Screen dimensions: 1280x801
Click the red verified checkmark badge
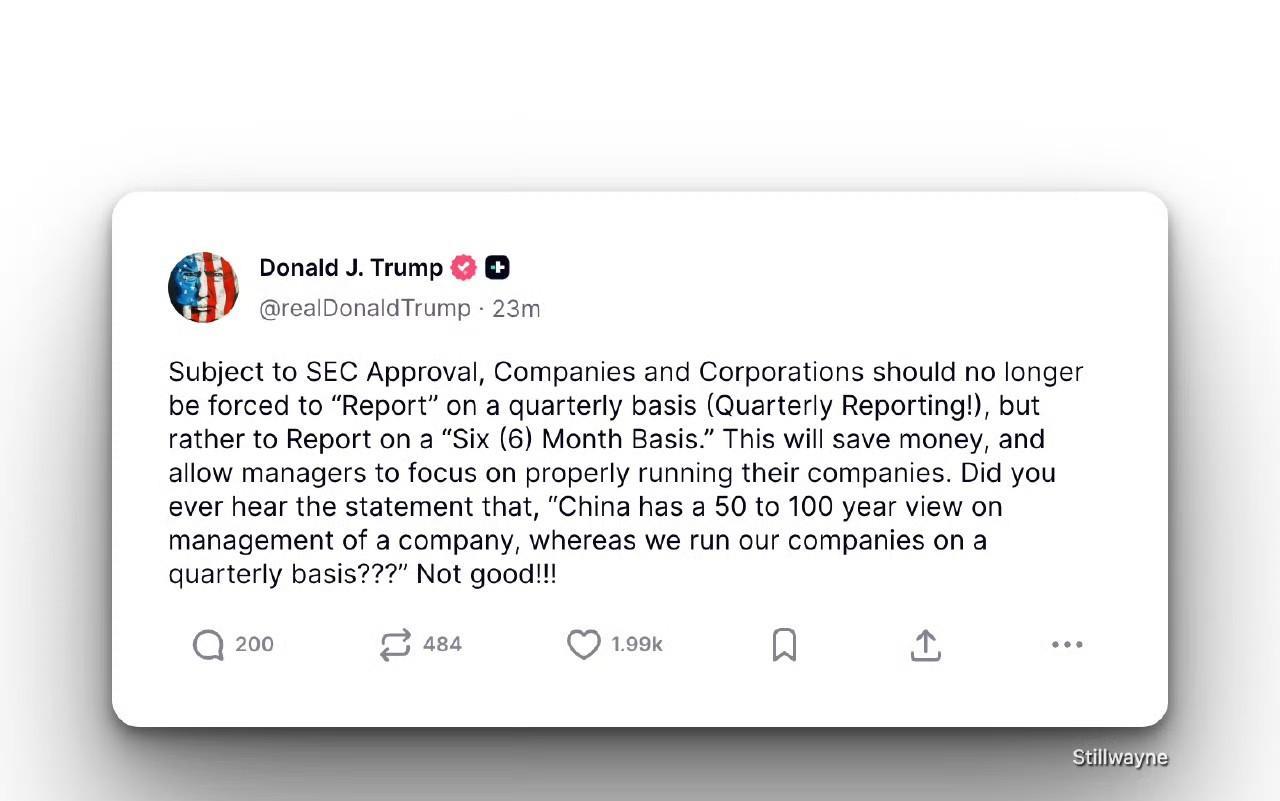tap(464, 268)
